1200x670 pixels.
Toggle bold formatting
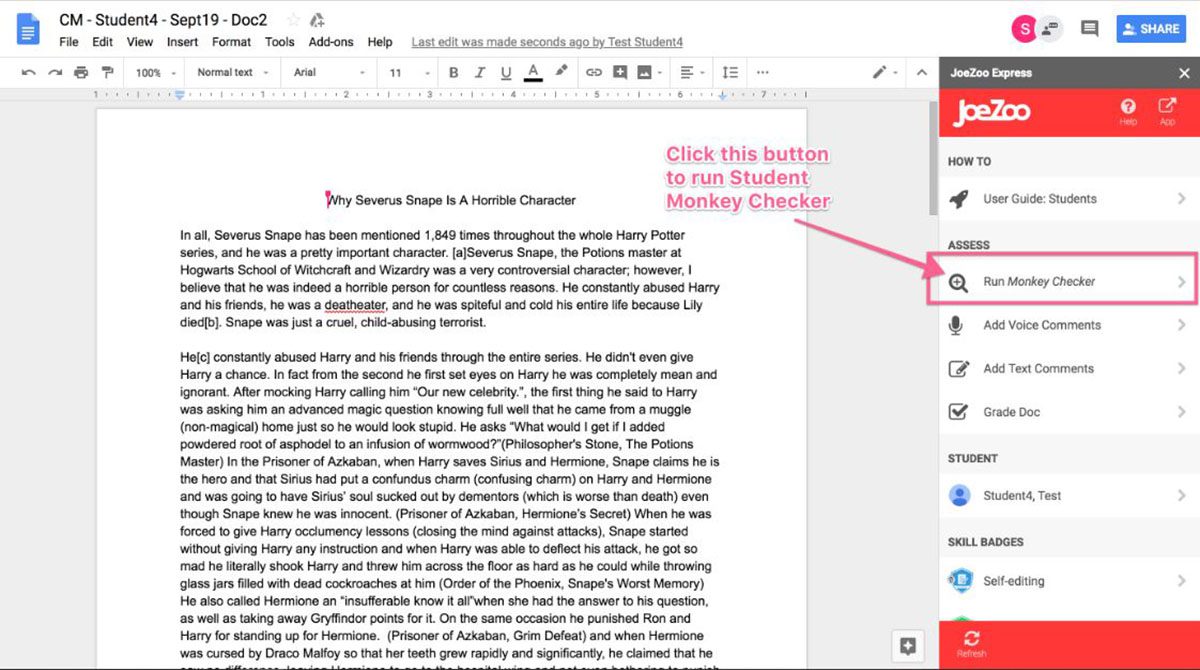pos(453,72)
